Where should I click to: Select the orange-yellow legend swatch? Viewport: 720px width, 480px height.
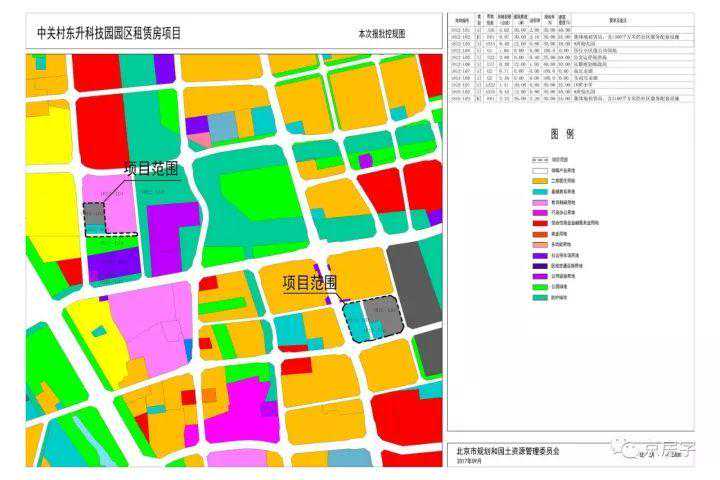coord(541,181)
